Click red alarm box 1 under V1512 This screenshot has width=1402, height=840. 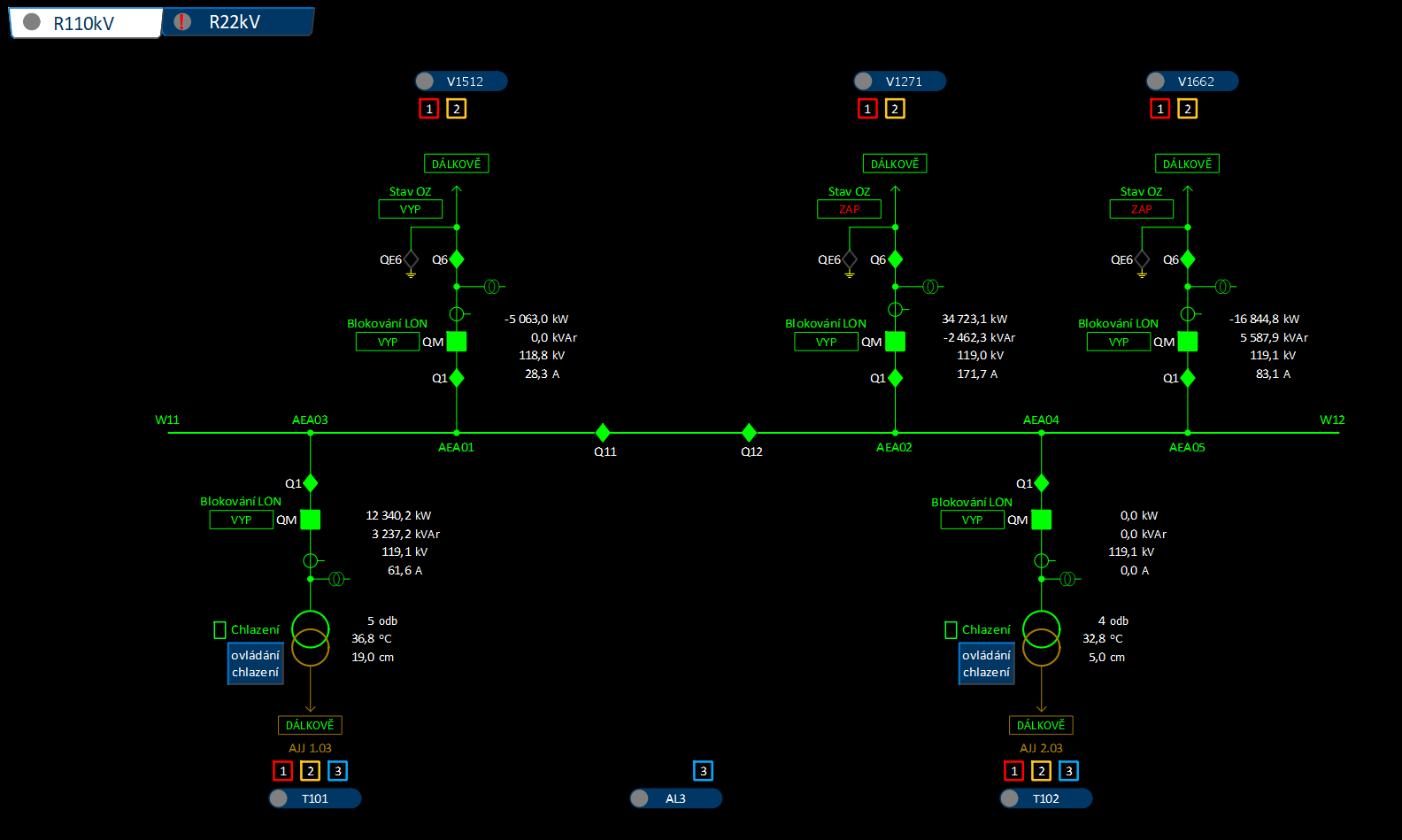pos(429,109)
